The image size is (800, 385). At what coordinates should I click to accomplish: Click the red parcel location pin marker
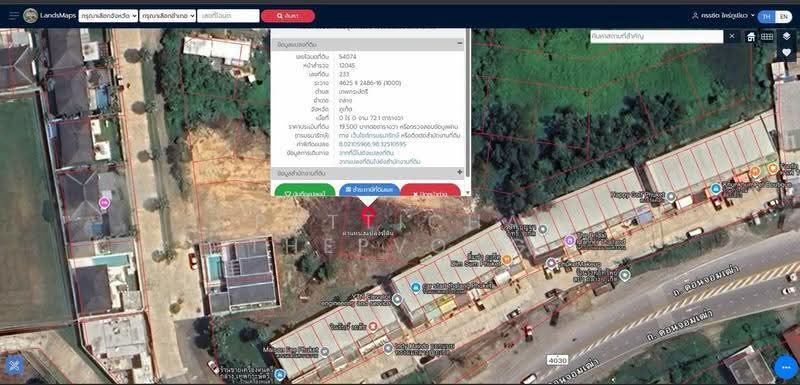pos(368,216)
